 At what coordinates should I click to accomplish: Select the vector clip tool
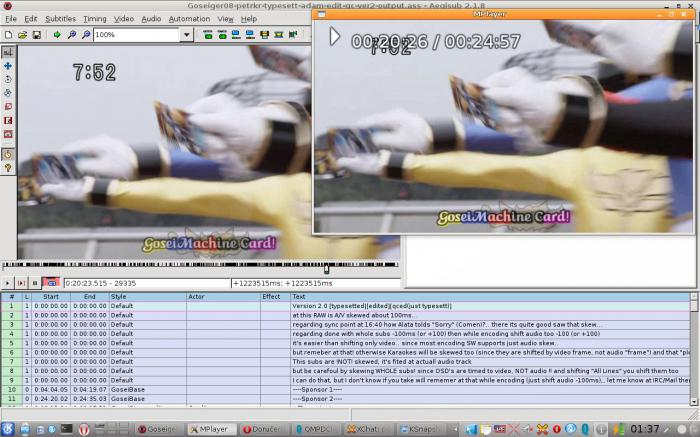pos(8,134)
